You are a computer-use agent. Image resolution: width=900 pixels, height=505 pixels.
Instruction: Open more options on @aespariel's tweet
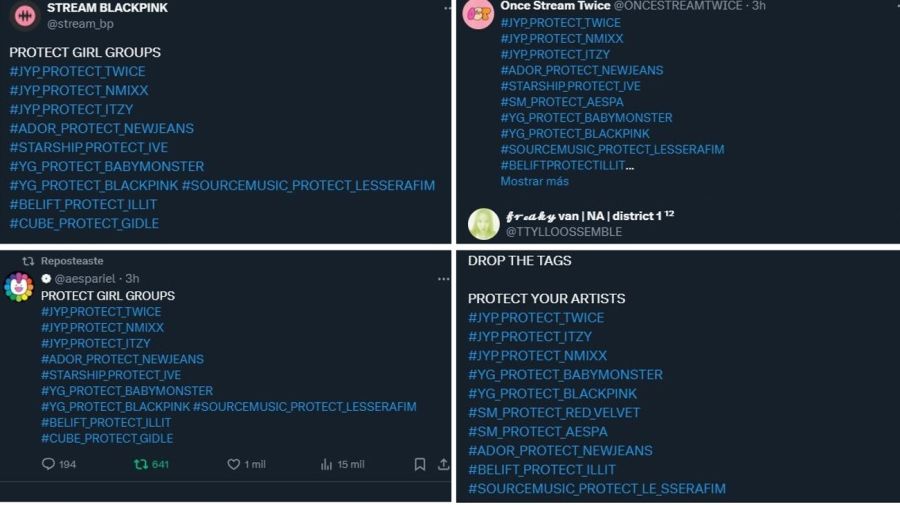coord(443,279)
